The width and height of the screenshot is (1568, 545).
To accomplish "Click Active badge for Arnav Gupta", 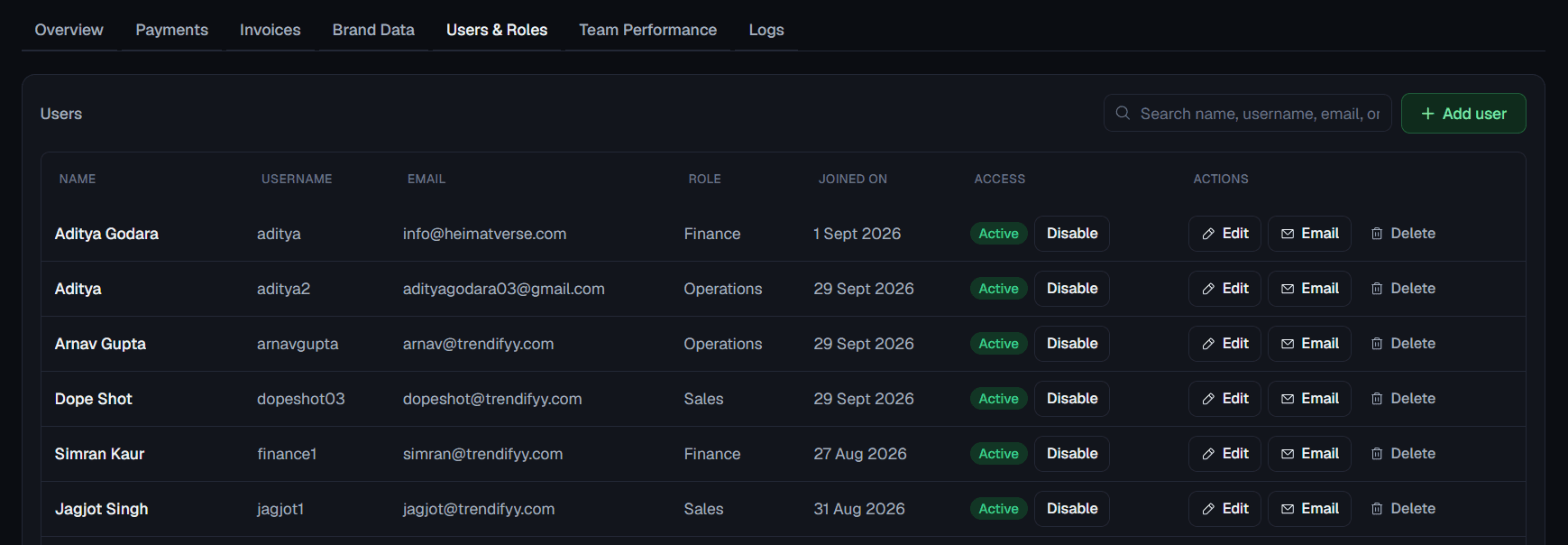I will (998, 344).
